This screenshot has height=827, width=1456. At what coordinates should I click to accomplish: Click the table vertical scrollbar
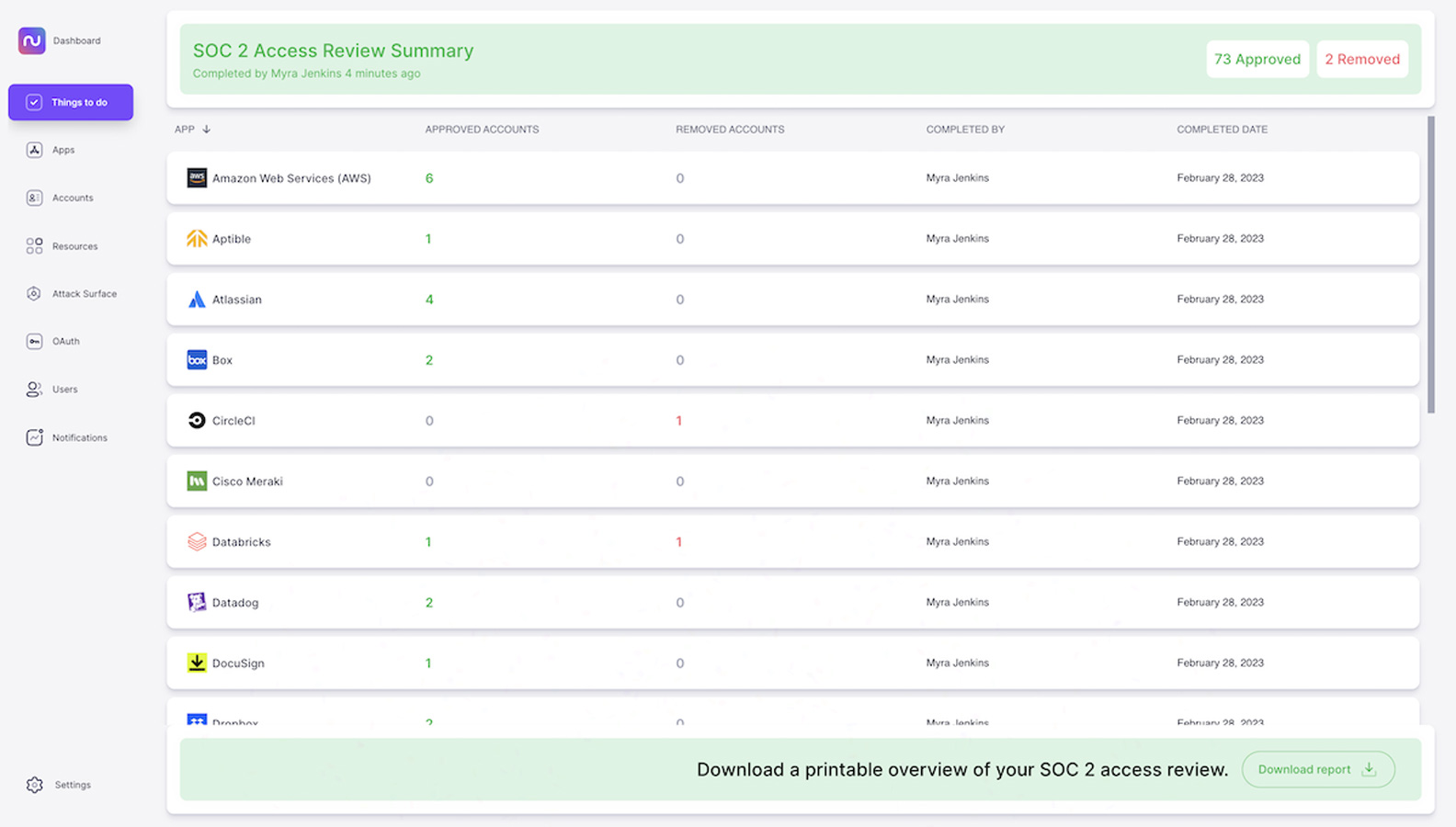(1431, 265)
